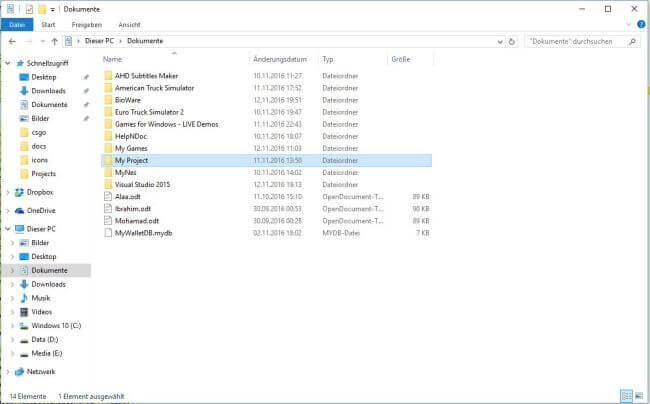Expand Bilder under Dieser PC
The width and height of the screenshot is (650, 404).
tap(12, 243)
